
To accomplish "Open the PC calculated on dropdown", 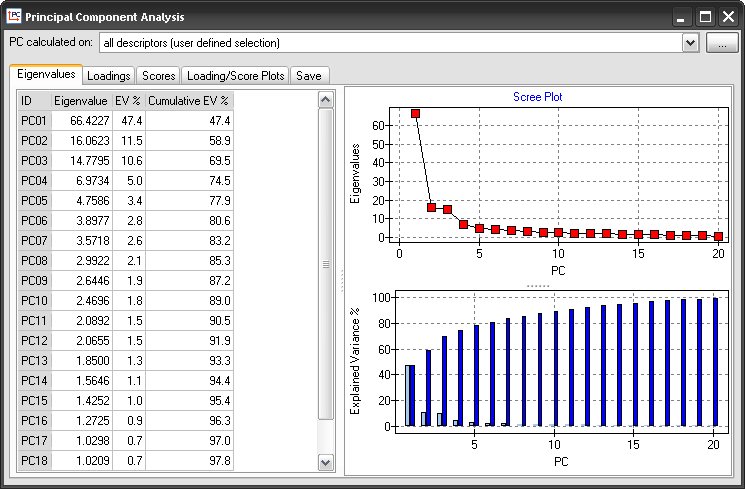I will [689, 43].
